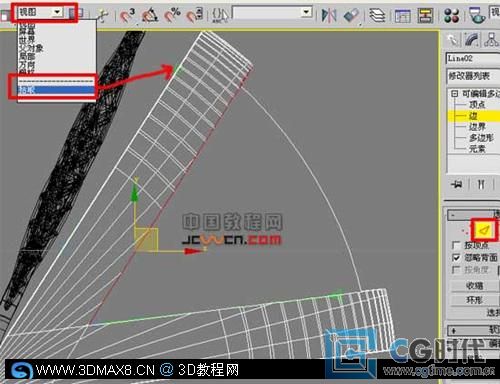Choose 局部 in coordinate system list

tap(27, 56)
